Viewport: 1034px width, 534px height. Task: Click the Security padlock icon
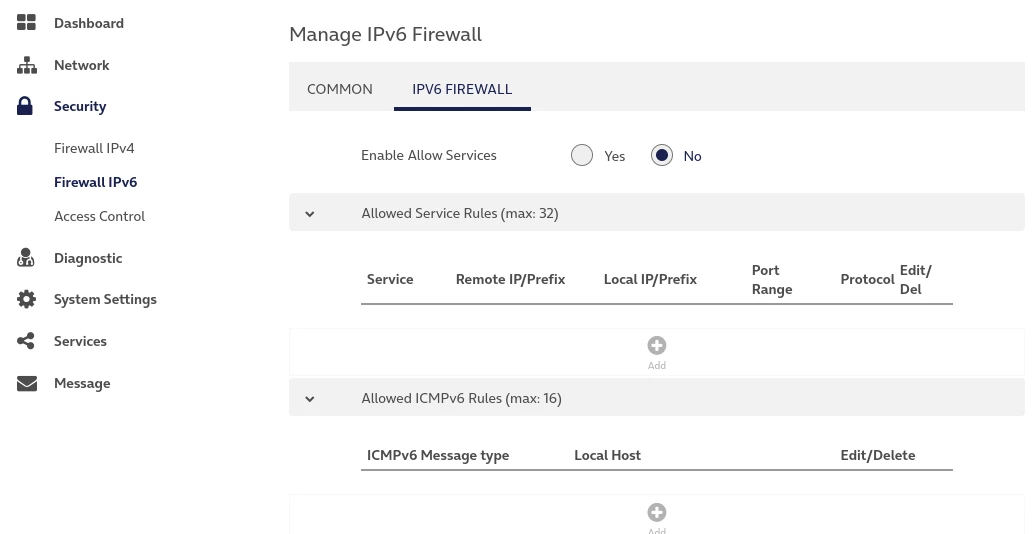click(26, 106)
